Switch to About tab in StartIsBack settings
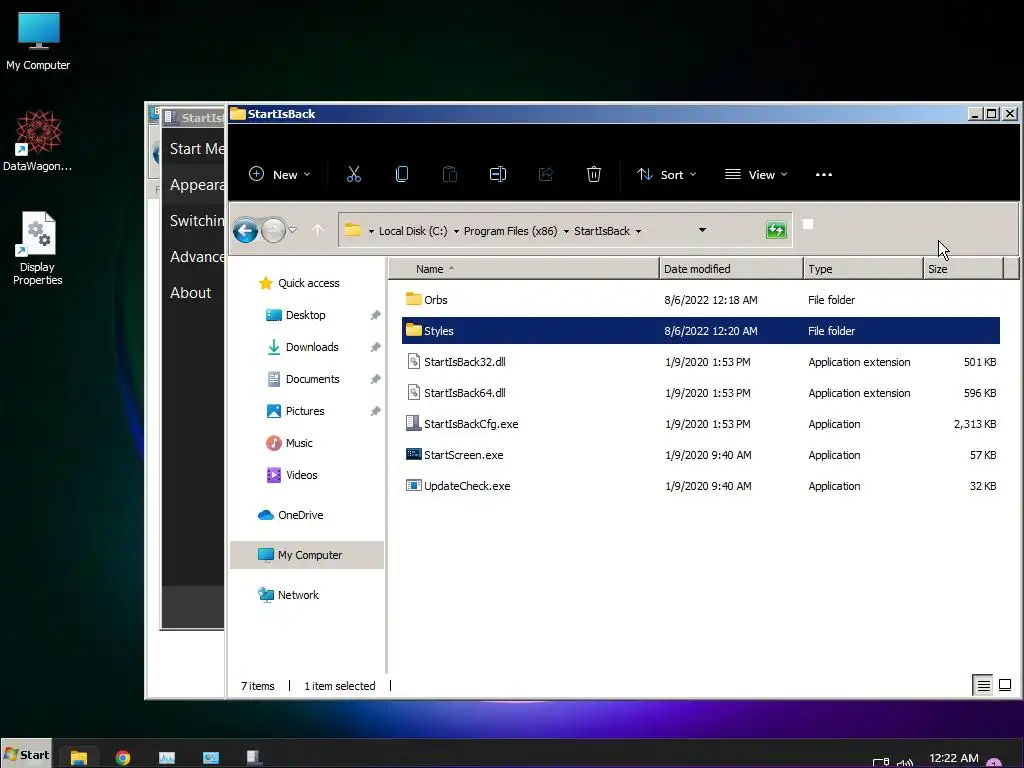Viewport: 1024px width, 768px height. click(191, 293)
